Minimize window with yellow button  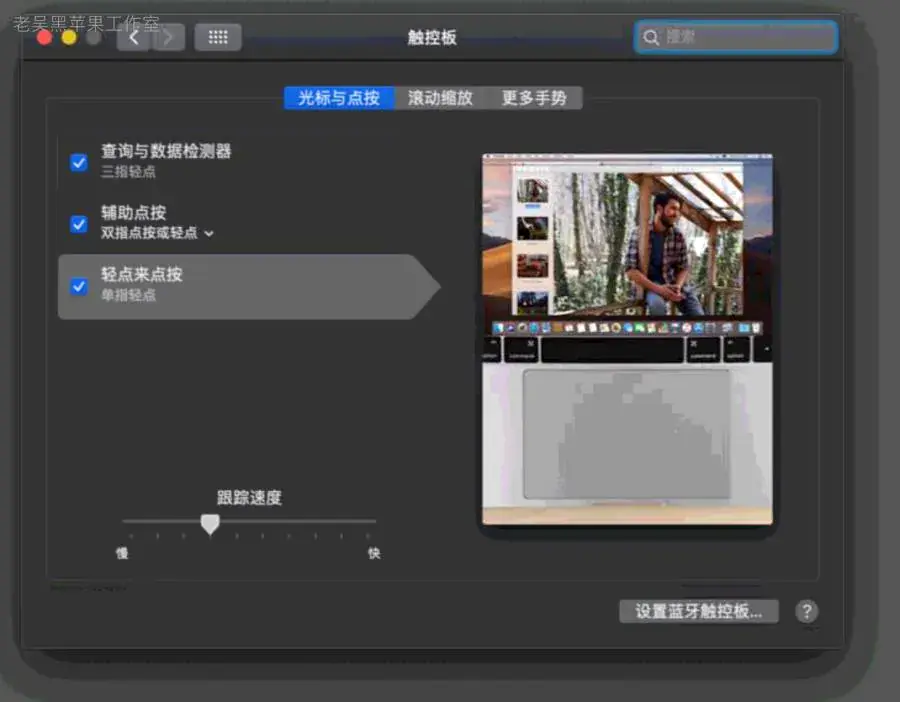[69, 38]
